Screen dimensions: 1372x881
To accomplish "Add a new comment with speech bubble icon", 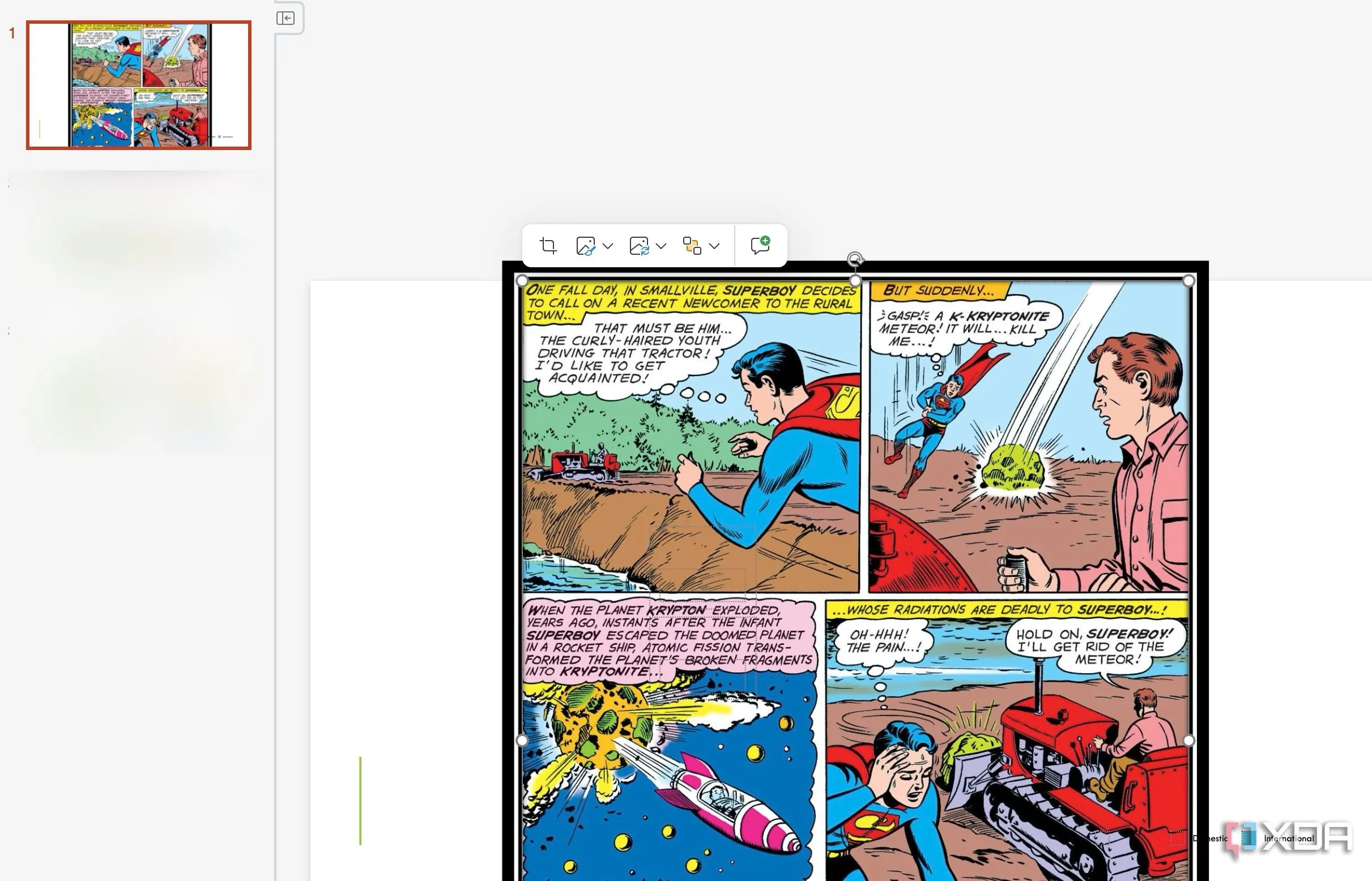I will coord(760,245).
